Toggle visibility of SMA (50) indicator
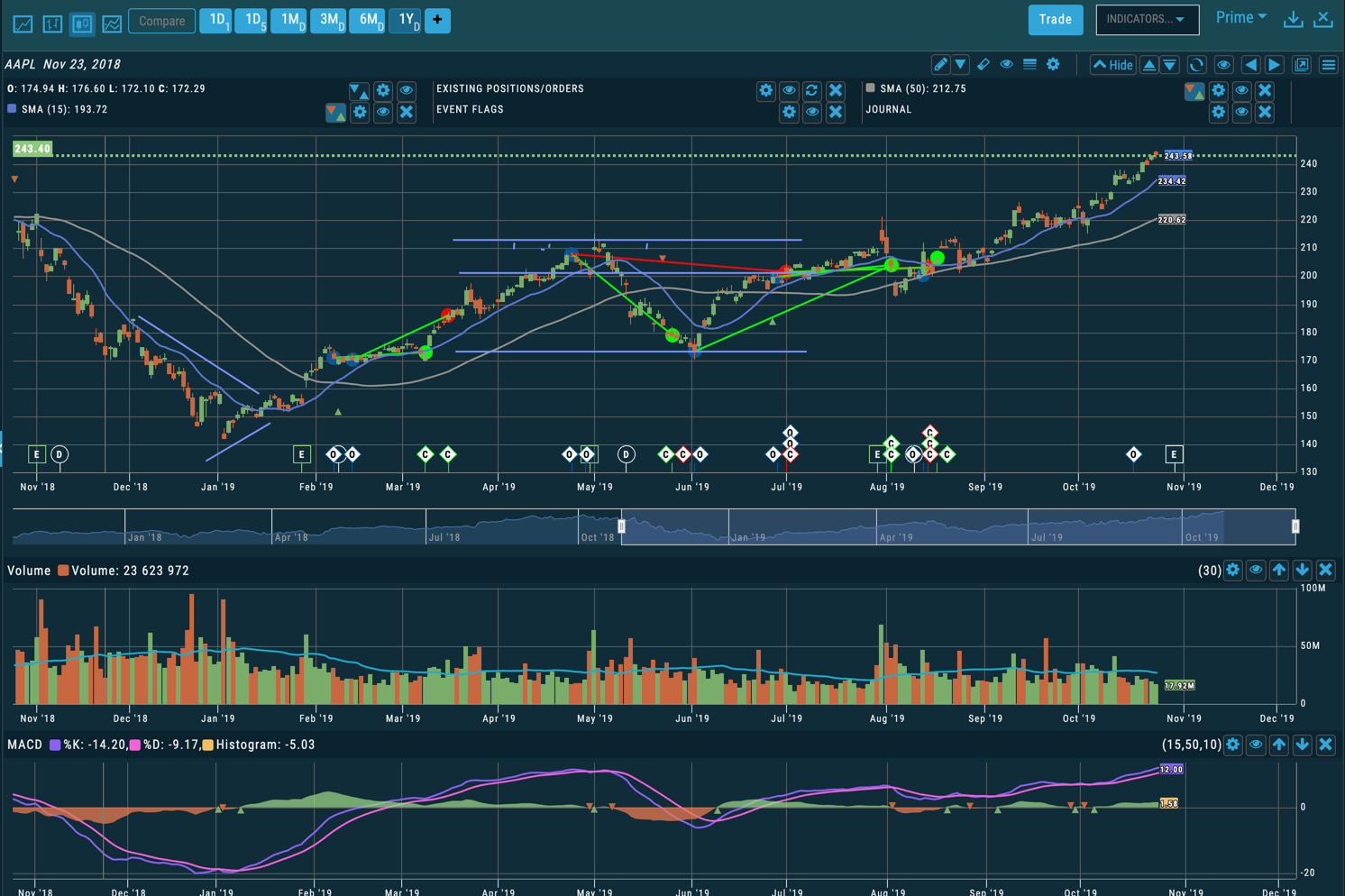The width and height of the screenshot is (1345, 896). [x=1241, y=90]
